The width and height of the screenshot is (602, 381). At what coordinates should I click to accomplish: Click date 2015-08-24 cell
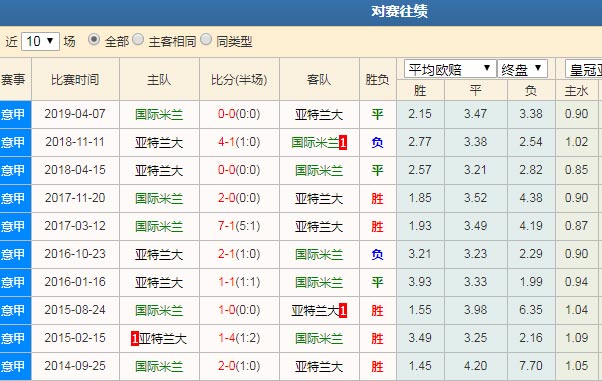pos(75,310)
